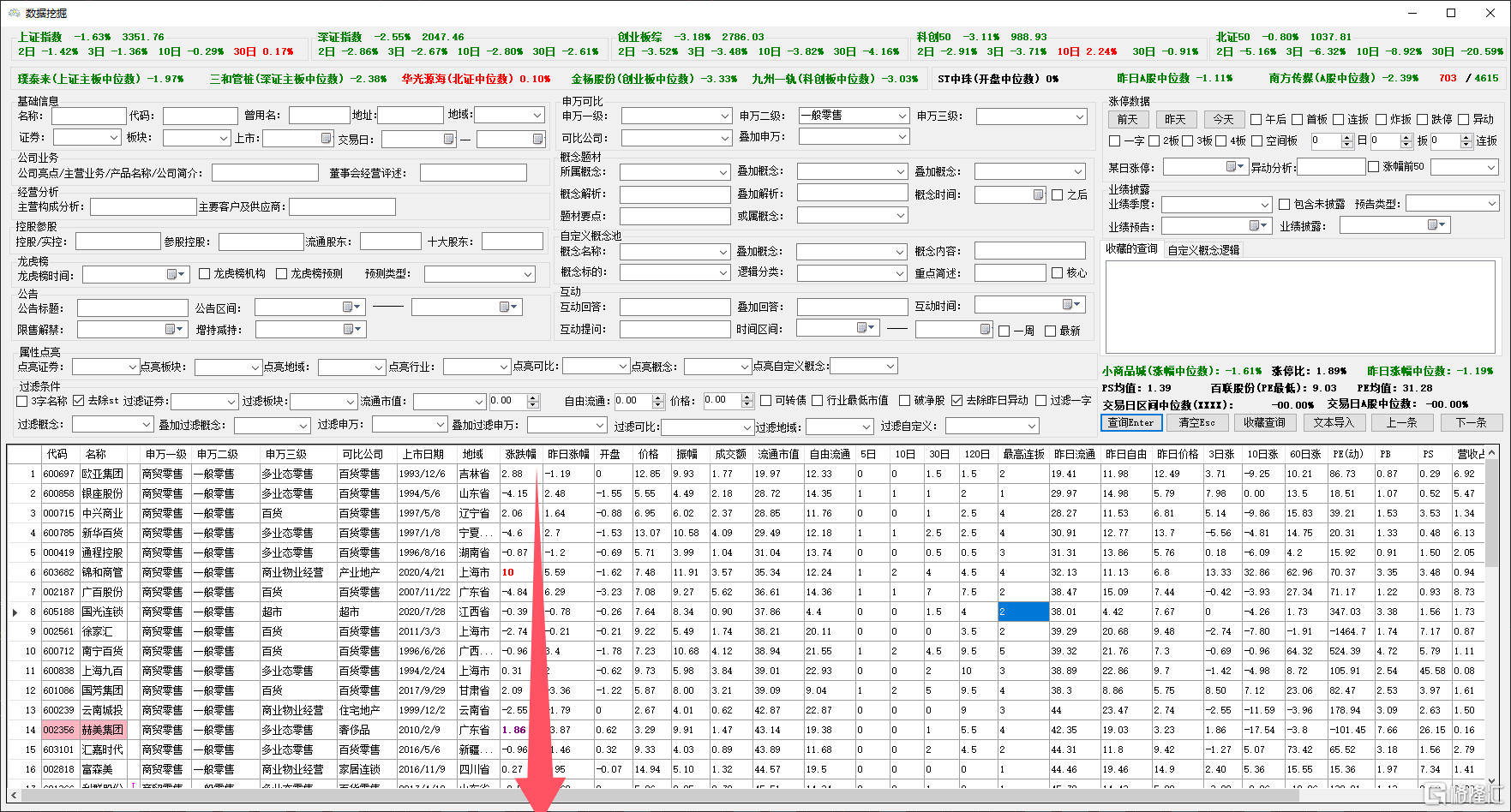Viewport: 1511px width, 812px height.
Task: Open the 预测类型 dropdown
Action: [528, 274]
